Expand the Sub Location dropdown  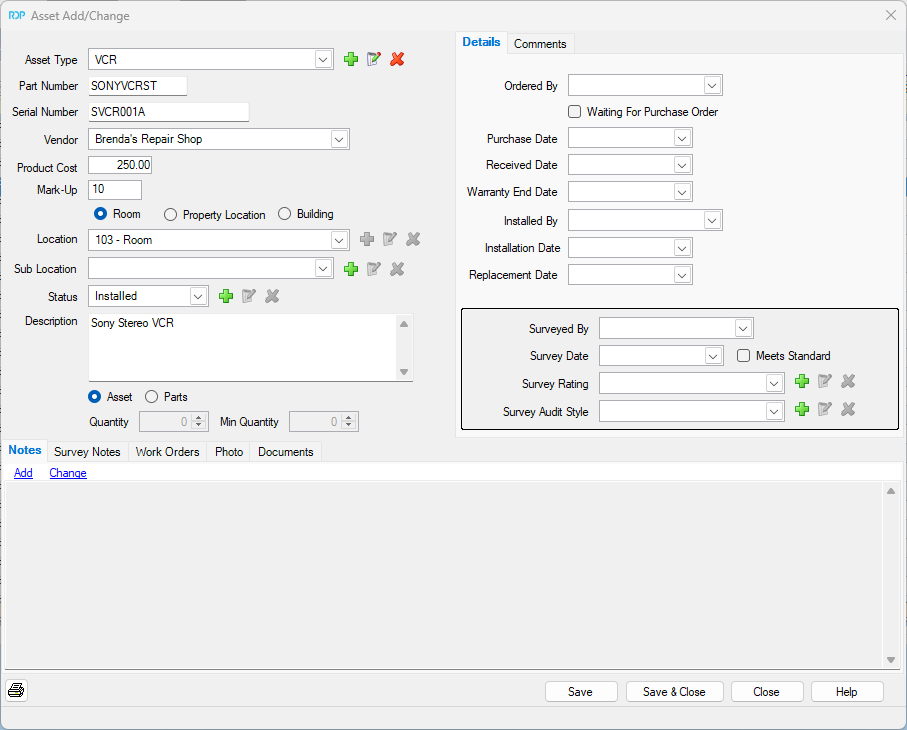(x=323, y=268)
